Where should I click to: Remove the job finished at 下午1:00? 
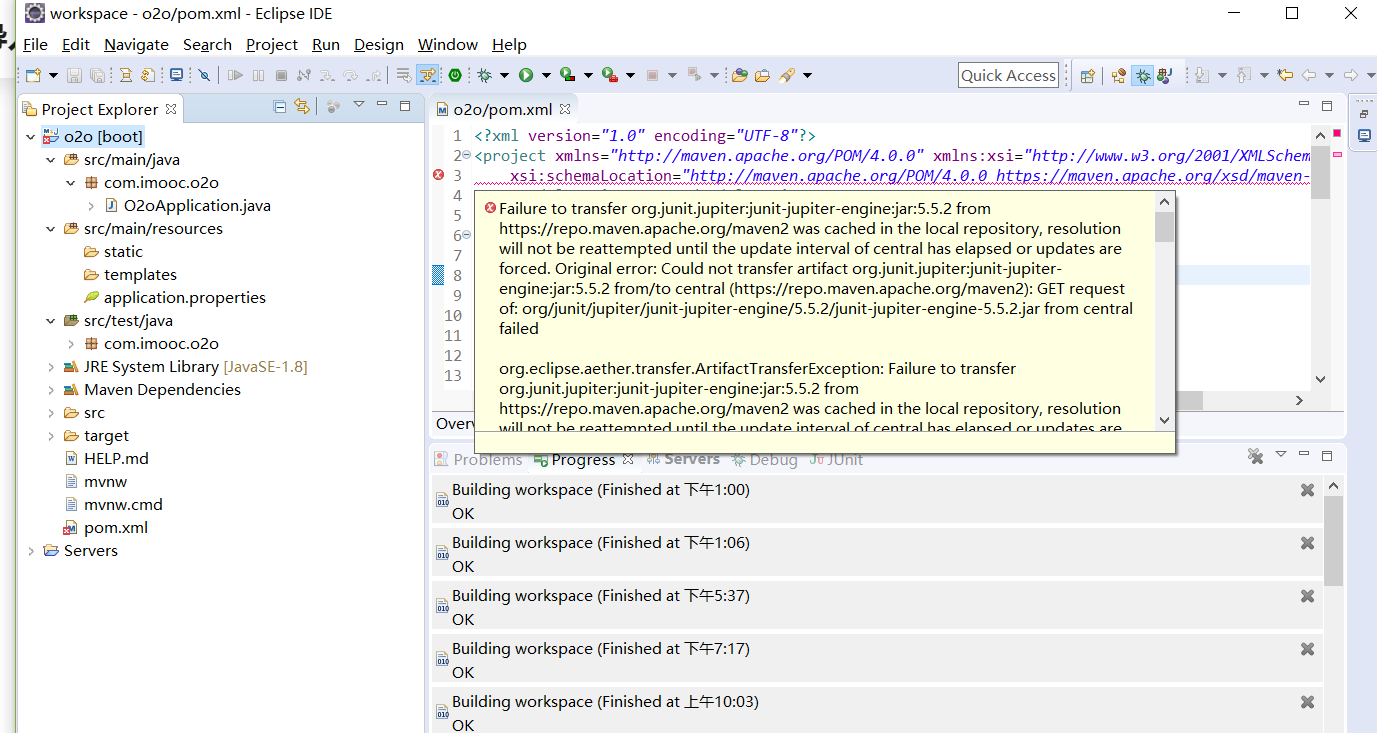(1307, 490)
